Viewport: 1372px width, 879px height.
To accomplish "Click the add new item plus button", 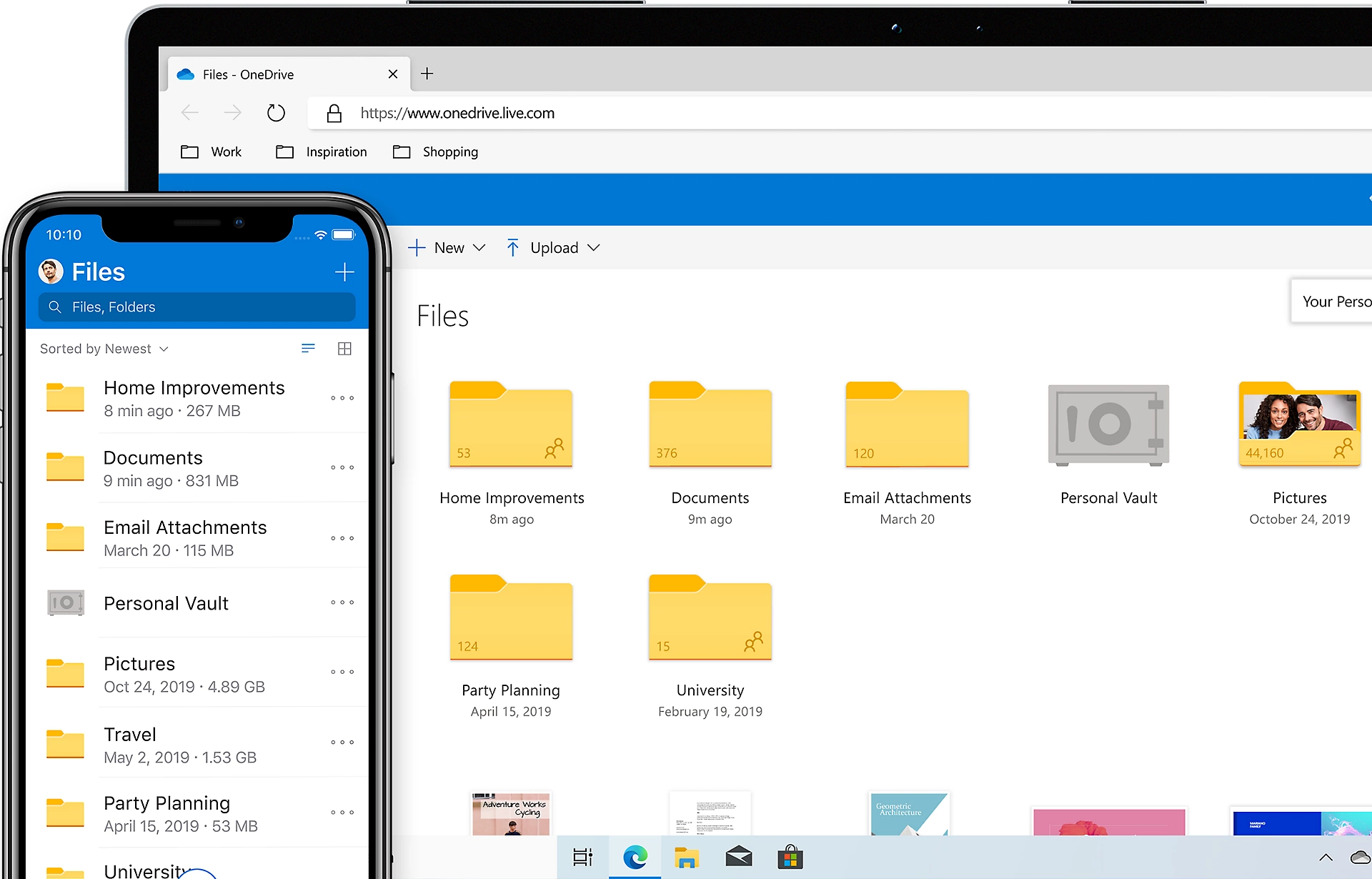I will [345, 271].
